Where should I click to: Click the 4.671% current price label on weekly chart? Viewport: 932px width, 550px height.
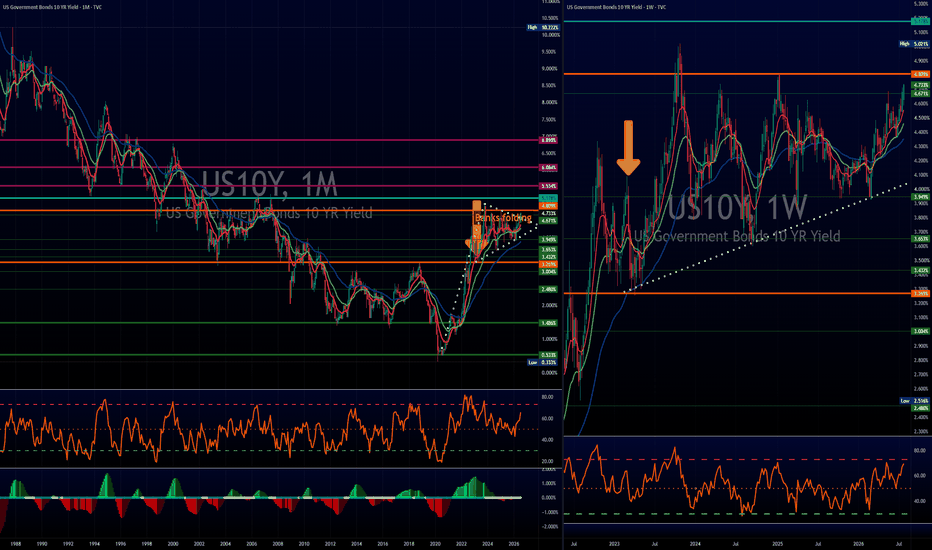[x=921, y=93]
